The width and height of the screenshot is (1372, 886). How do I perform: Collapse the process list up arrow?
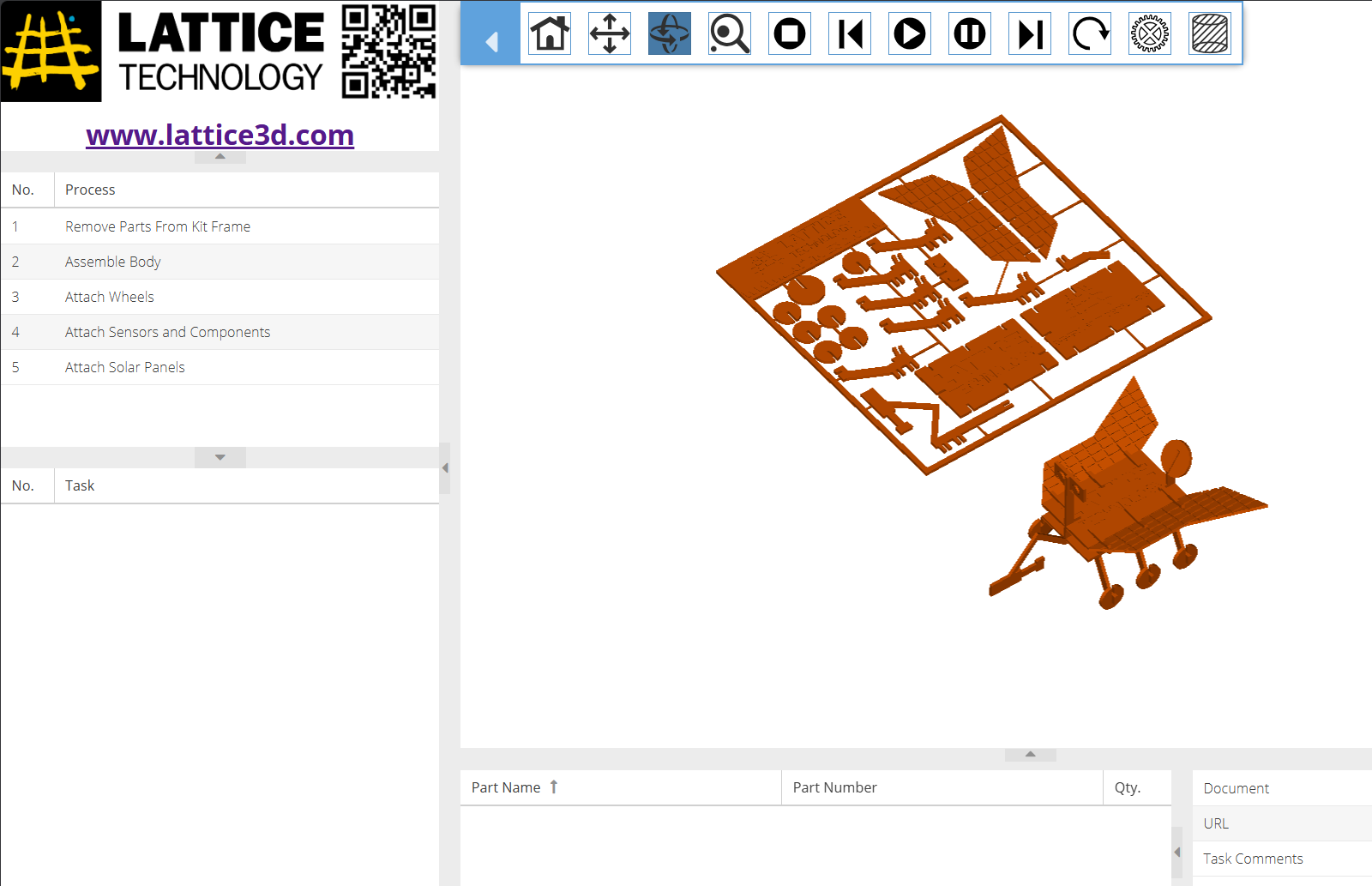(x=220, y=157)
